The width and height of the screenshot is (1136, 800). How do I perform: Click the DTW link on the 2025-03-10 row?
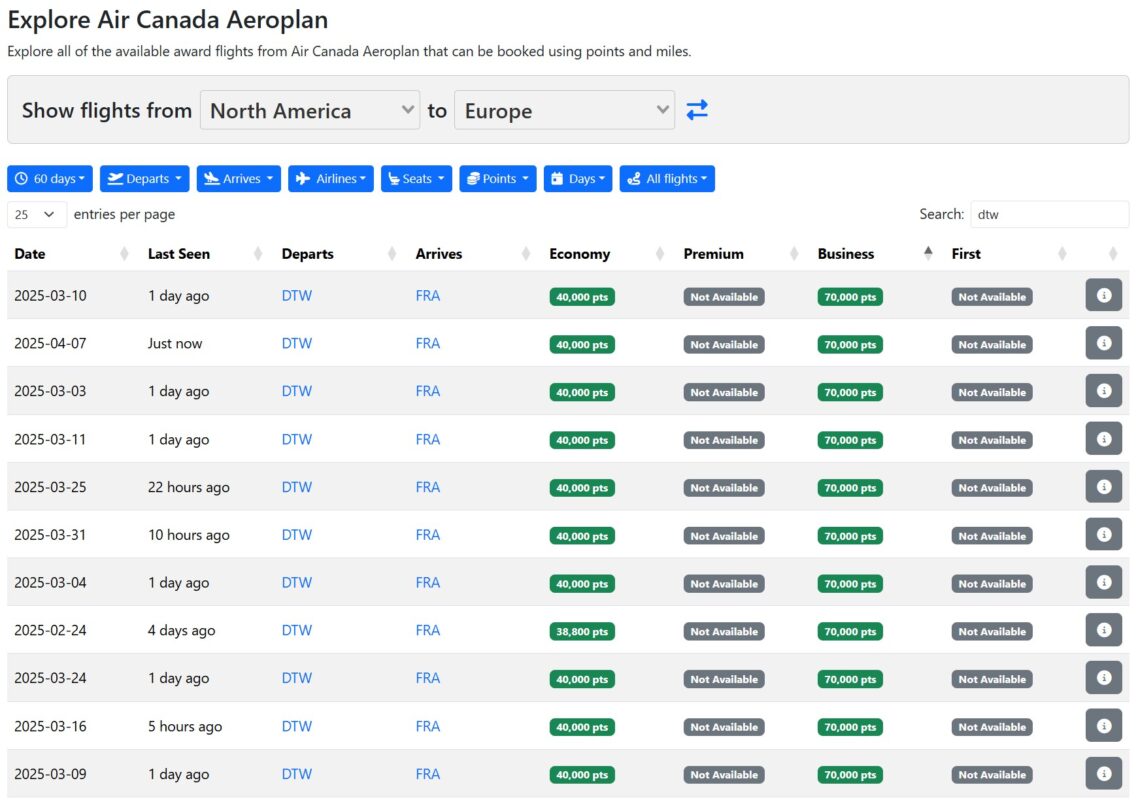point(296,295)
